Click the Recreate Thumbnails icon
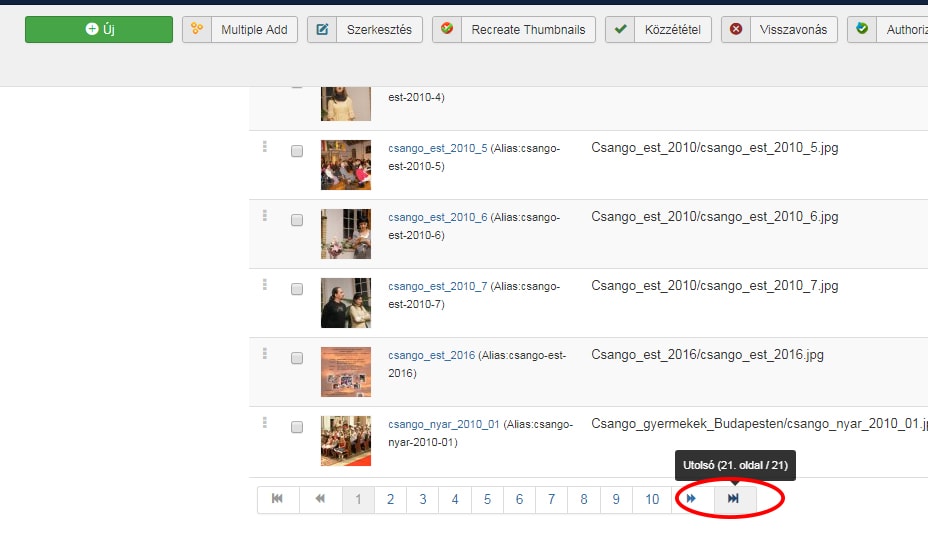Screen dimensions: 928x537 (x=447, y=28)
